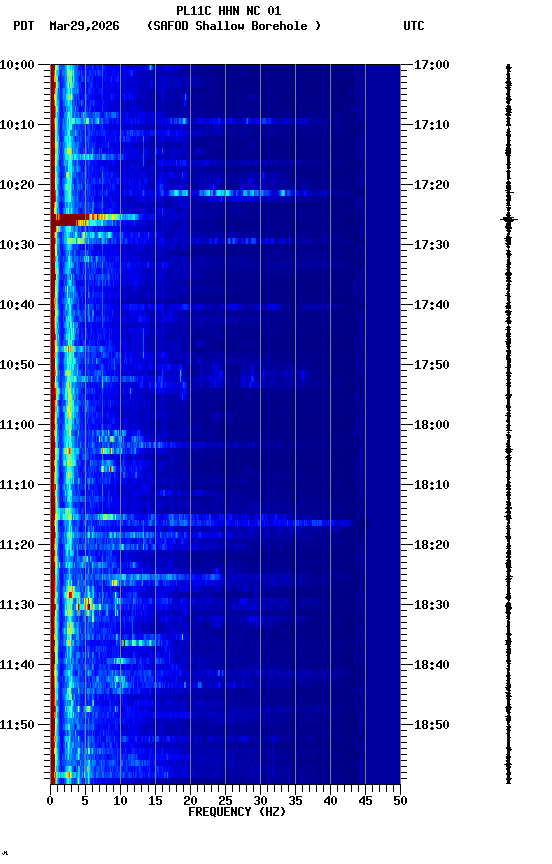
Task: Click the 10 Hz frequency axis label
Action: point(120,801)
